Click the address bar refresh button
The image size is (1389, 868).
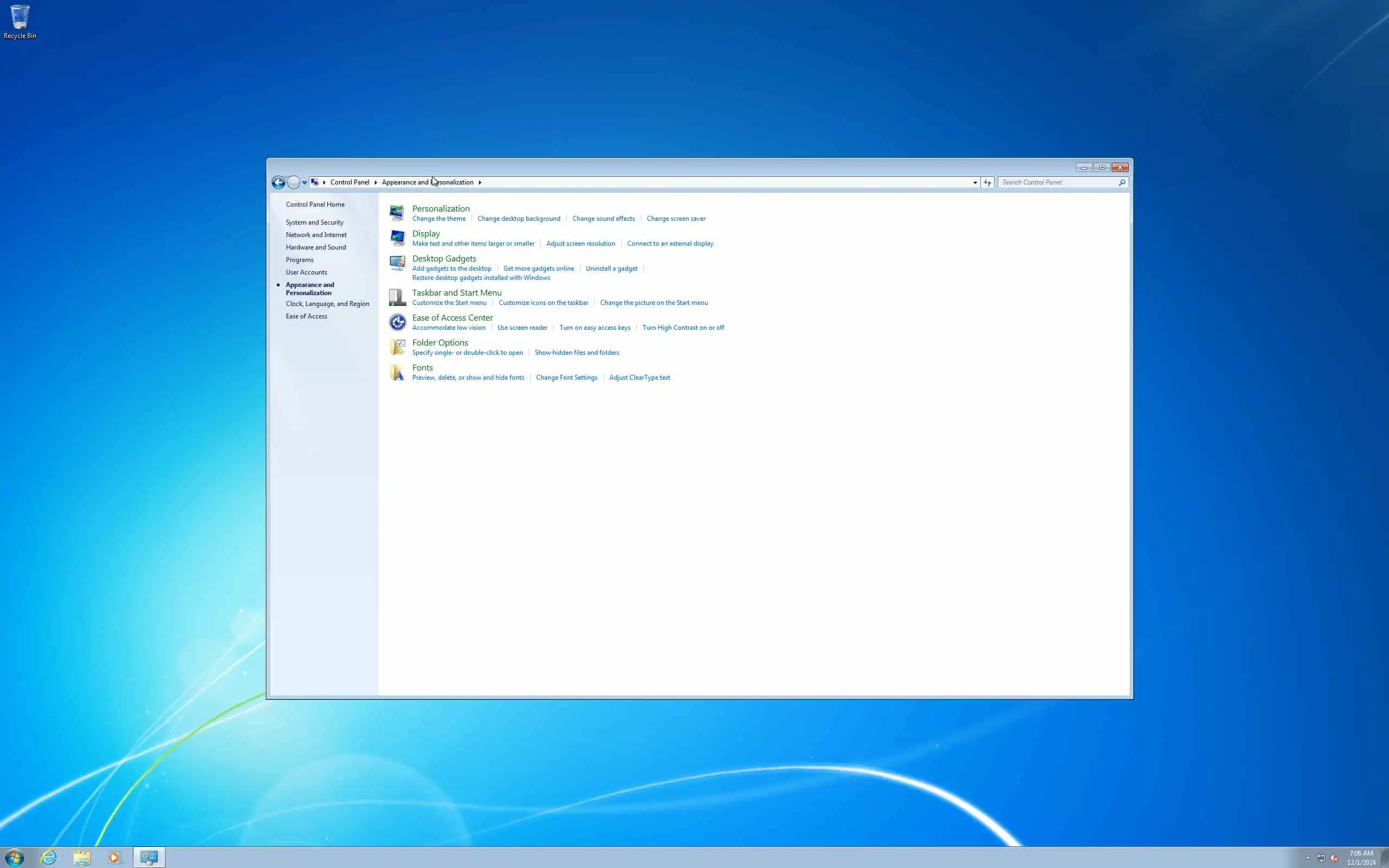click(987, 182)
